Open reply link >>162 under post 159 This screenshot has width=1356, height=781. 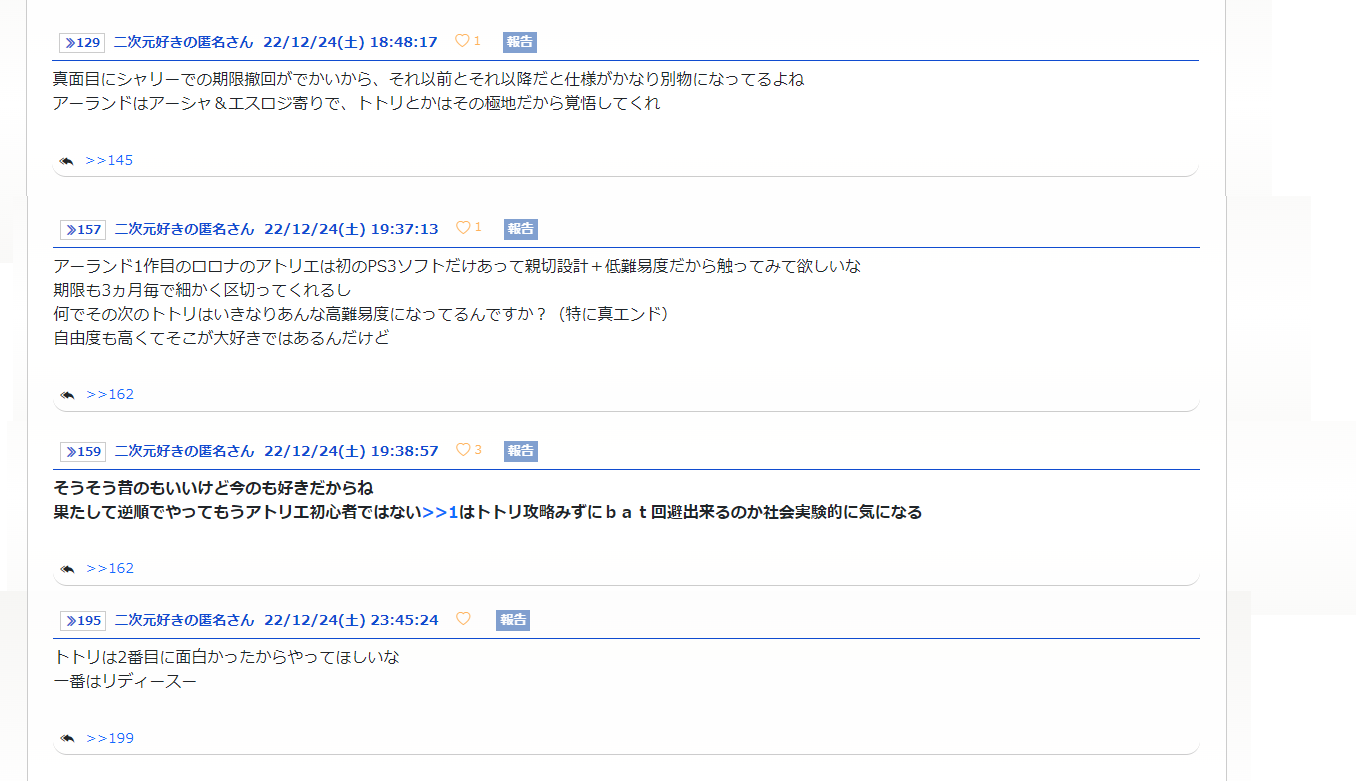point(110,568)
